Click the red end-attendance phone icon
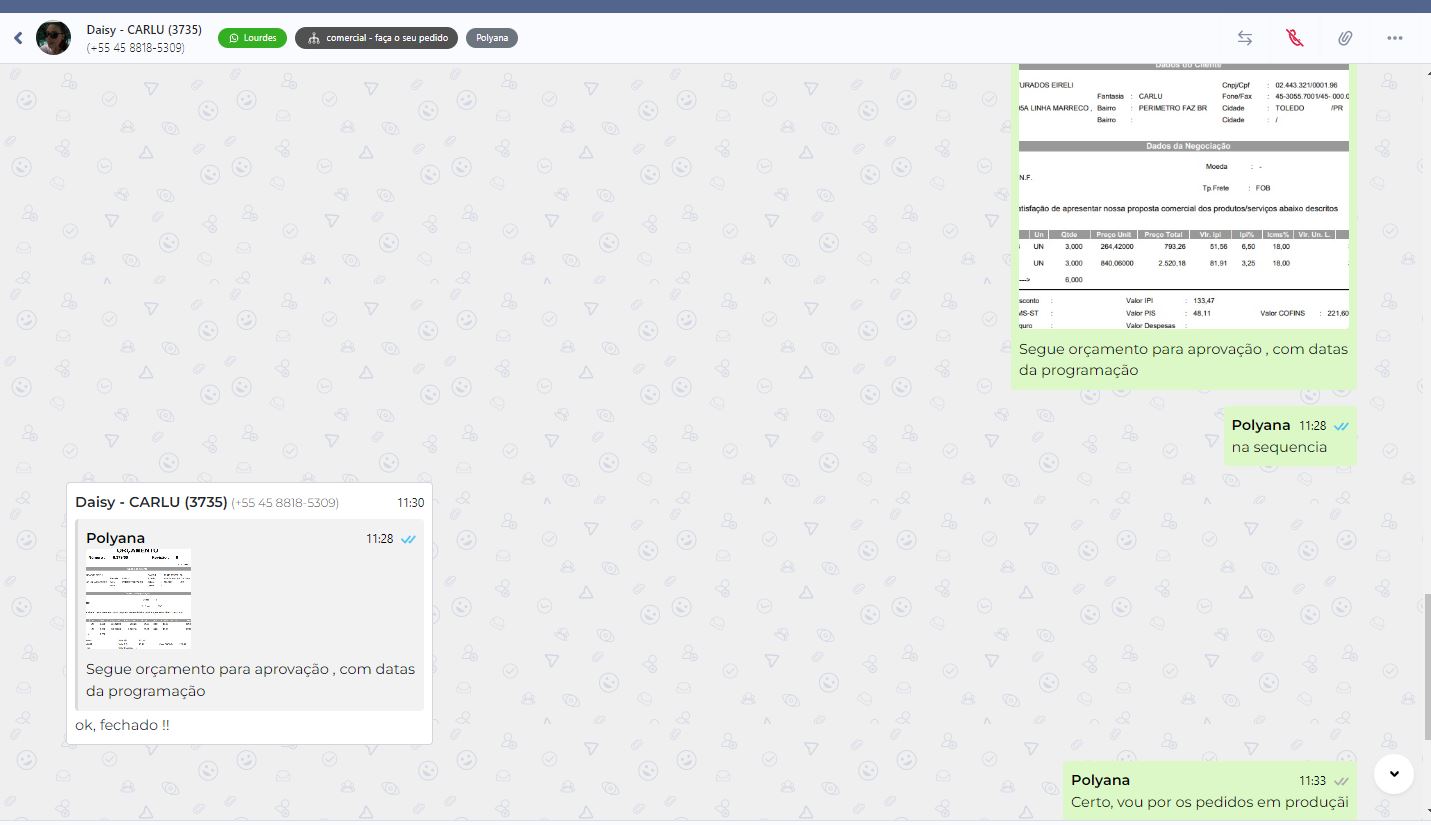Image resolution: width=1431 pixels, height=825 pixels. point(1295,38)
